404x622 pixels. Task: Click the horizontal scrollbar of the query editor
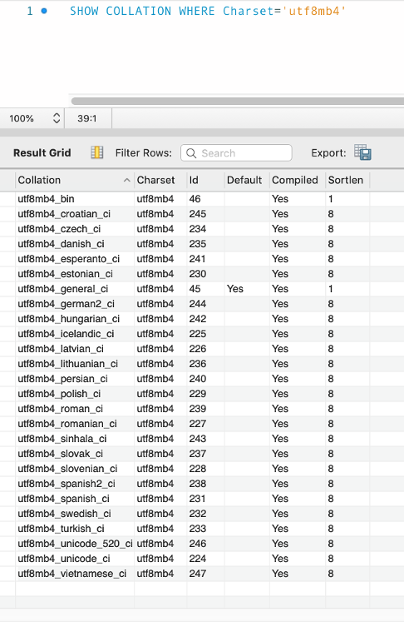(x=237, y=101)
